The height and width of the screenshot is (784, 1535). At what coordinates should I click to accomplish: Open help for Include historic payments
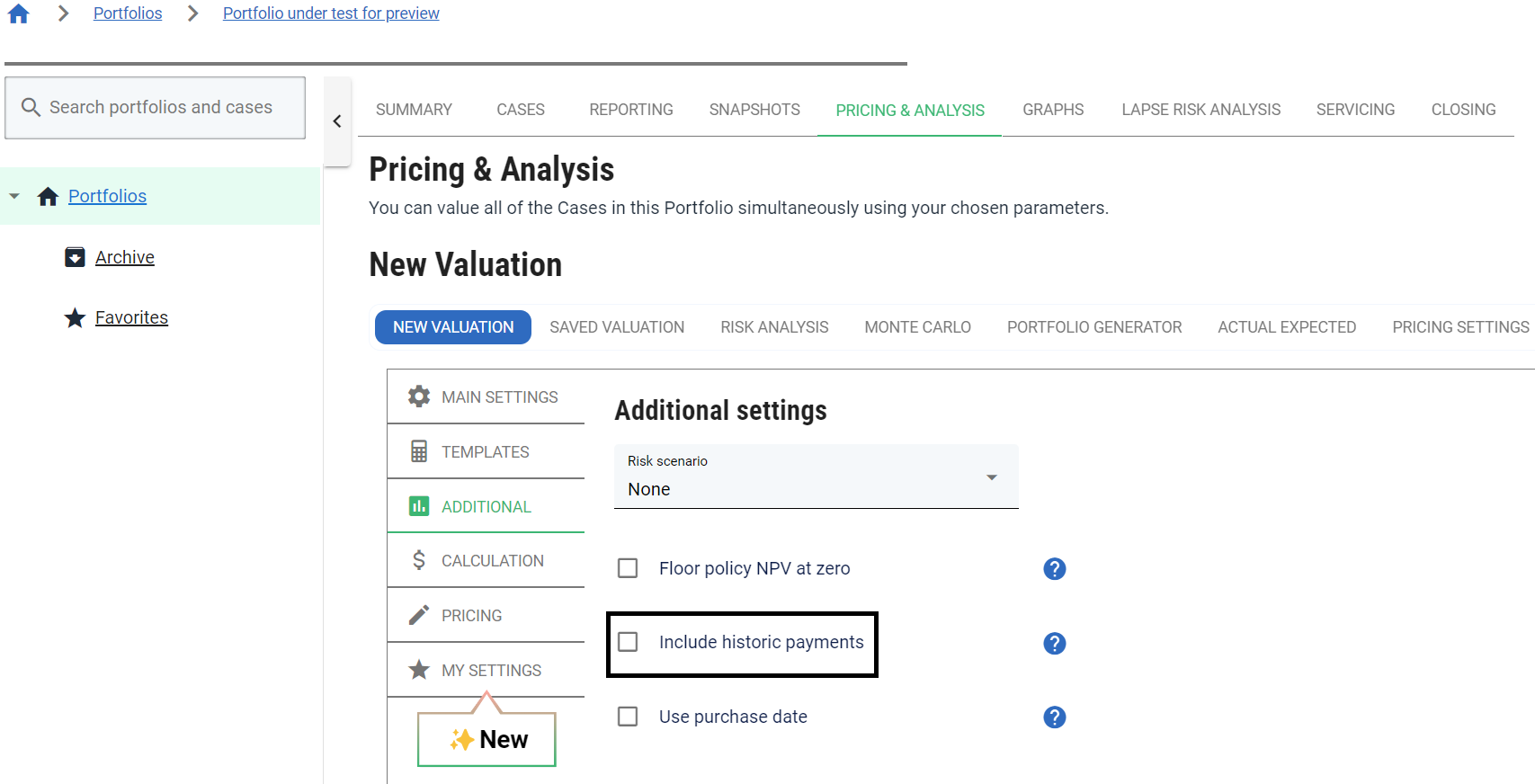click(1054, 644)
